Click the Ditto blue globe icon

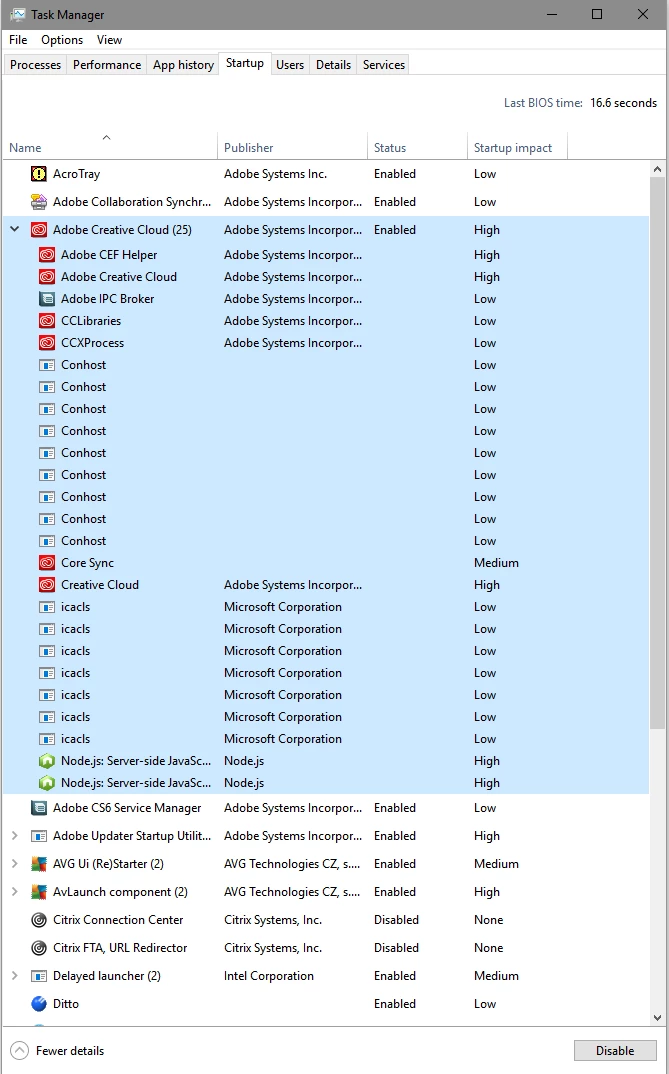39,1004
